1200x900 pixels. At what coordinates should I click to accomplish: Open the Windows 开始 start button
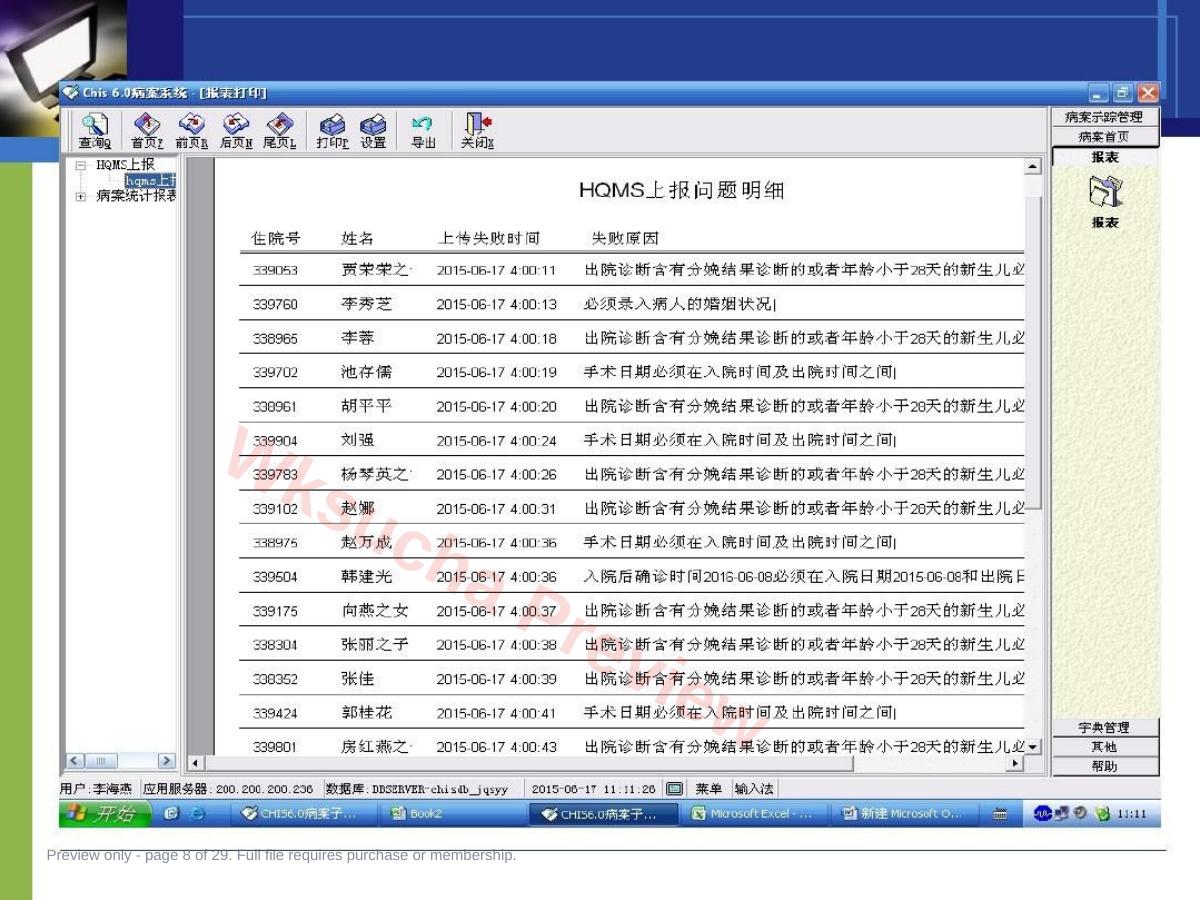pos(105,814)
